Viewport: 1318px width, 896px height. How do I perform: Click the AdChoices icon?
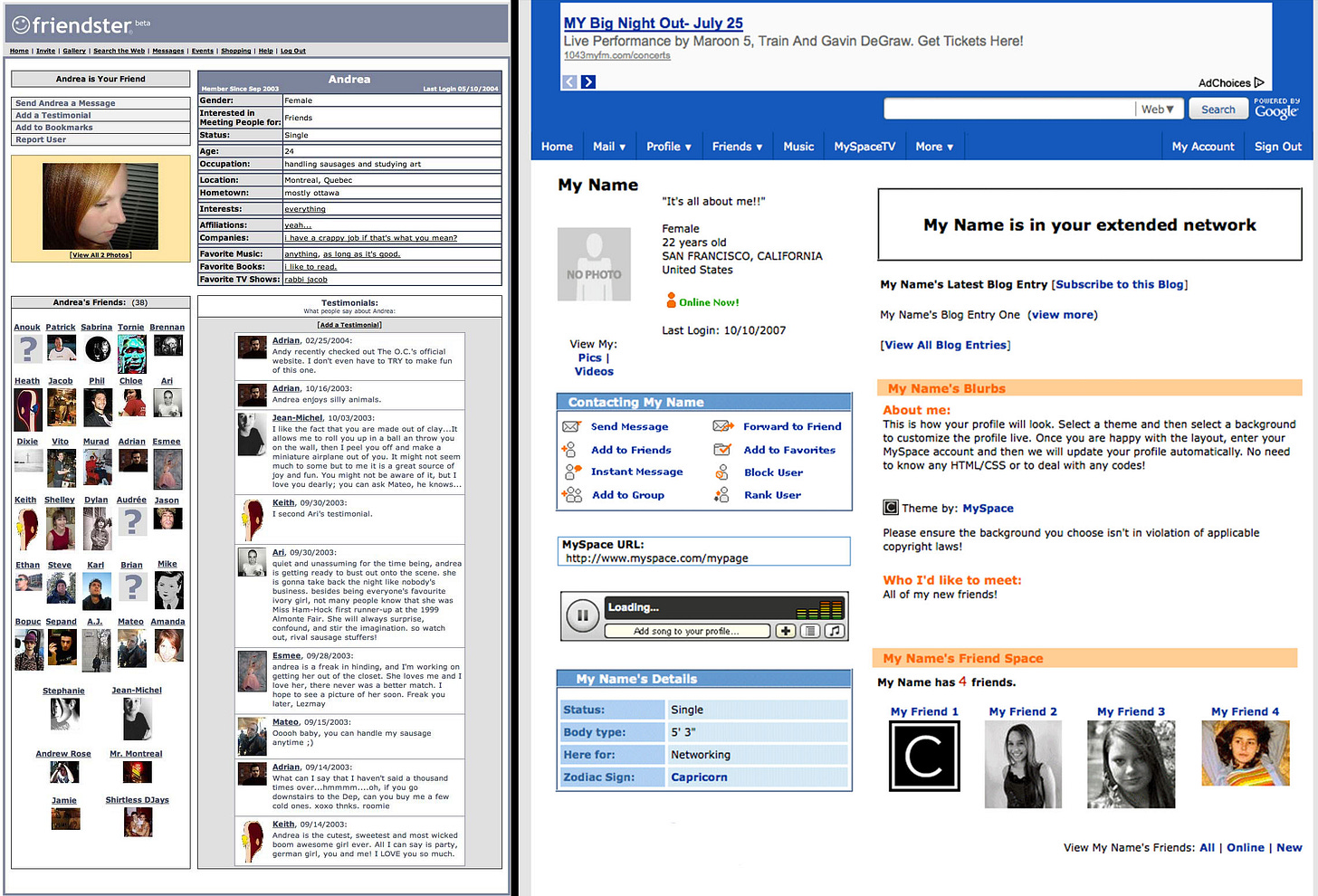point(1258,82)
